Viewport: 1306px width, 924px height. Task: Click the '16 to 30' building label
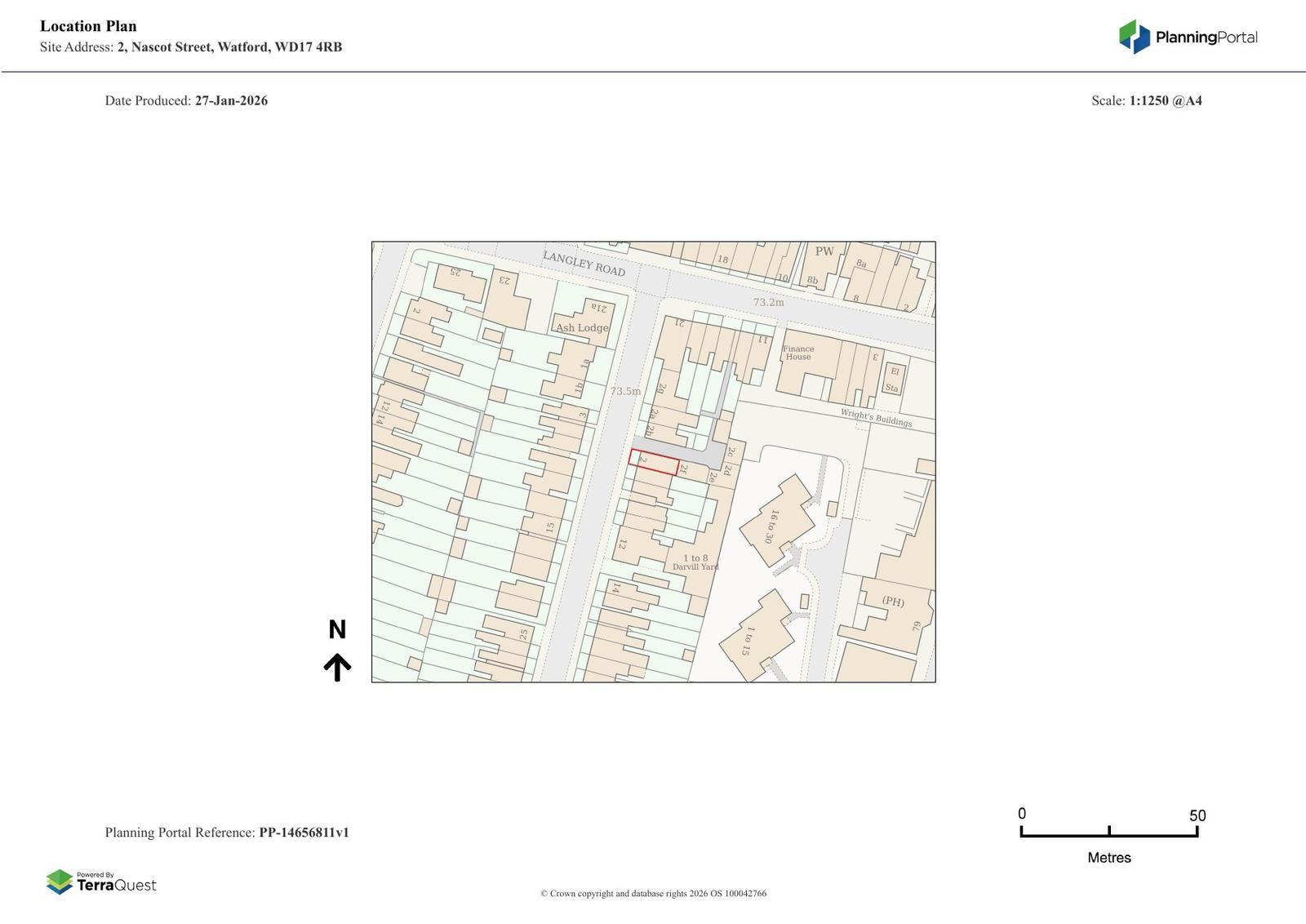pyautogui.click(x=771, y=526)
